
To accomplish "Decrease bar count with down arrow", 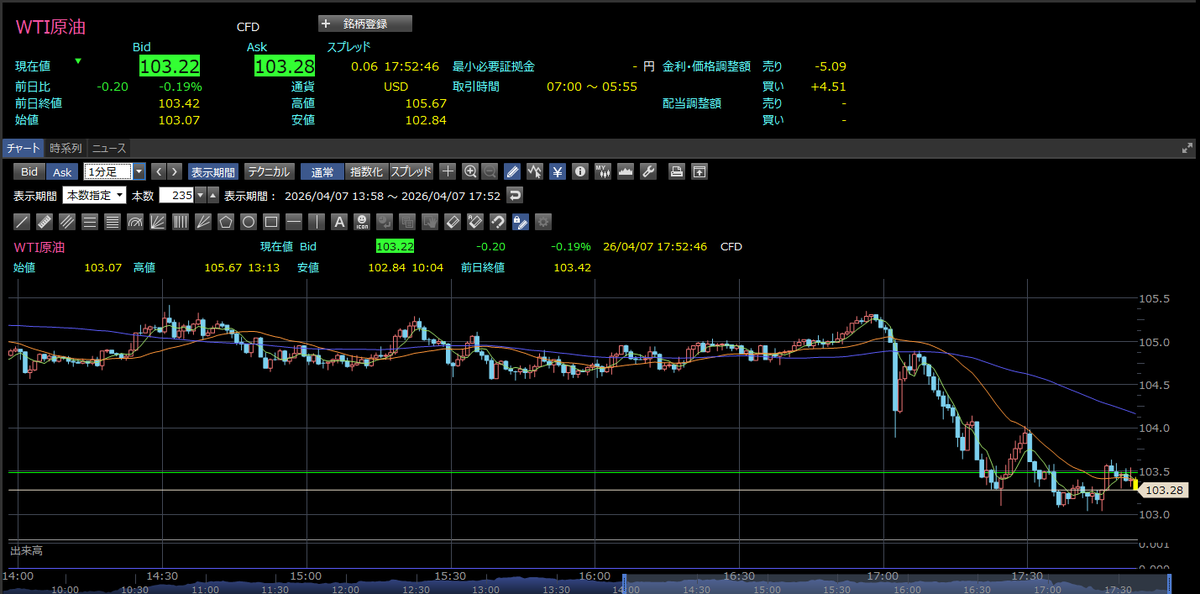I will click(x=200, y=195).
